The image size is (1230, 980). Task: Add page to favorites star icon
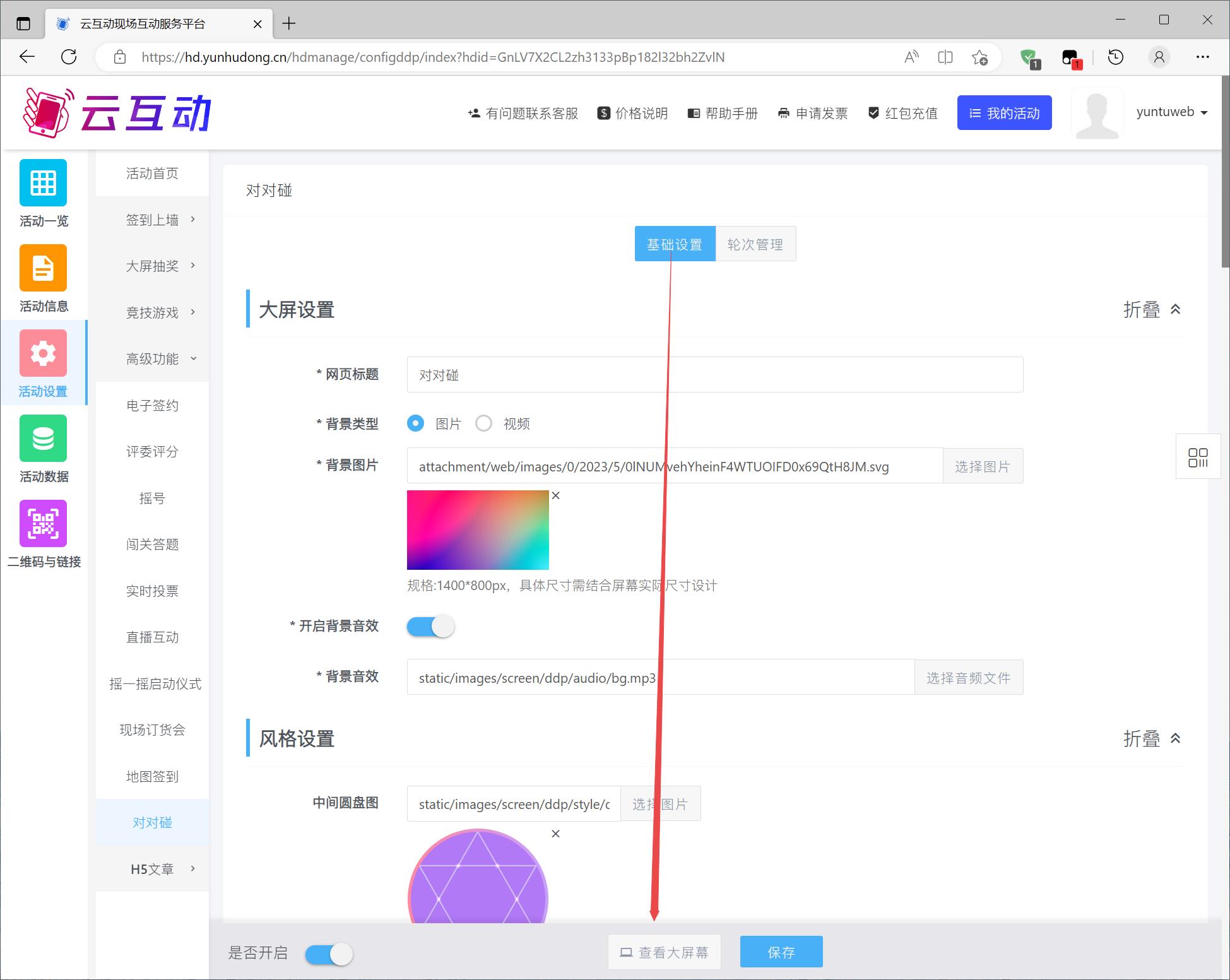point(979,57)
